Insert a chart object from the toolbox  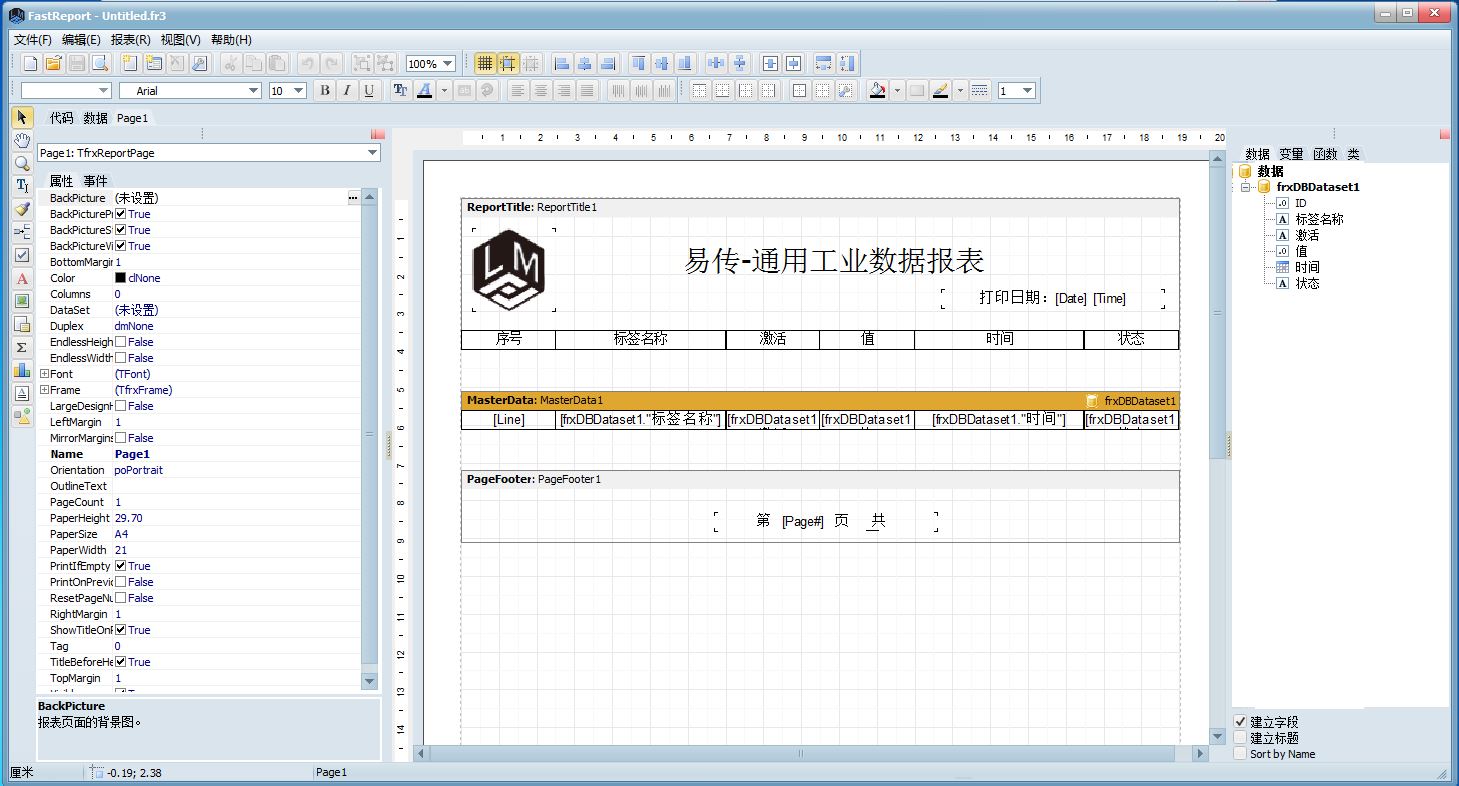[22, 370]
